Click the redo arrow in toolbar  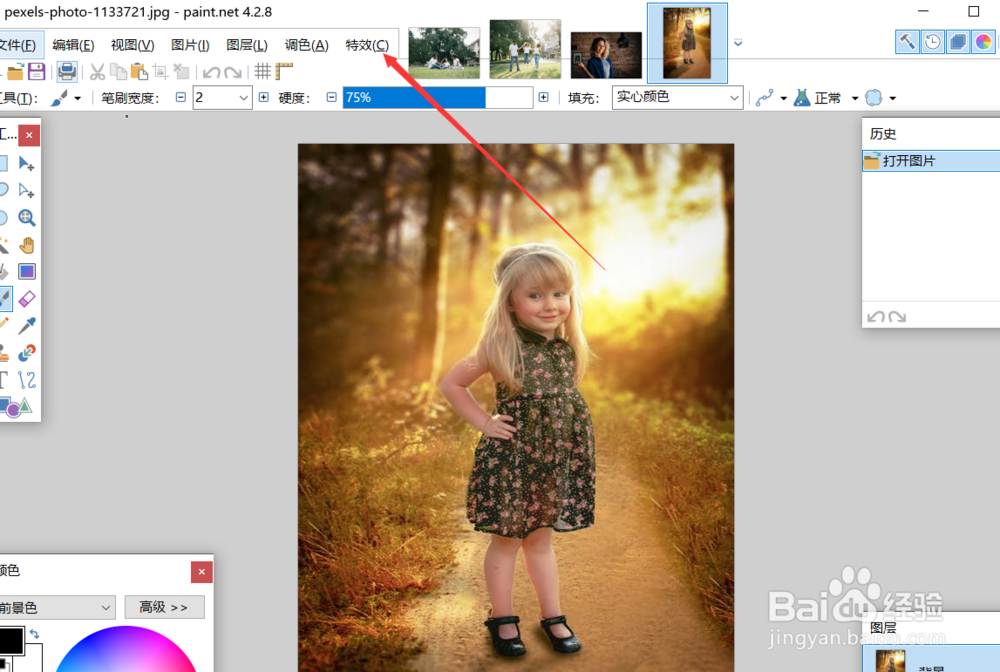click(233, 72)
